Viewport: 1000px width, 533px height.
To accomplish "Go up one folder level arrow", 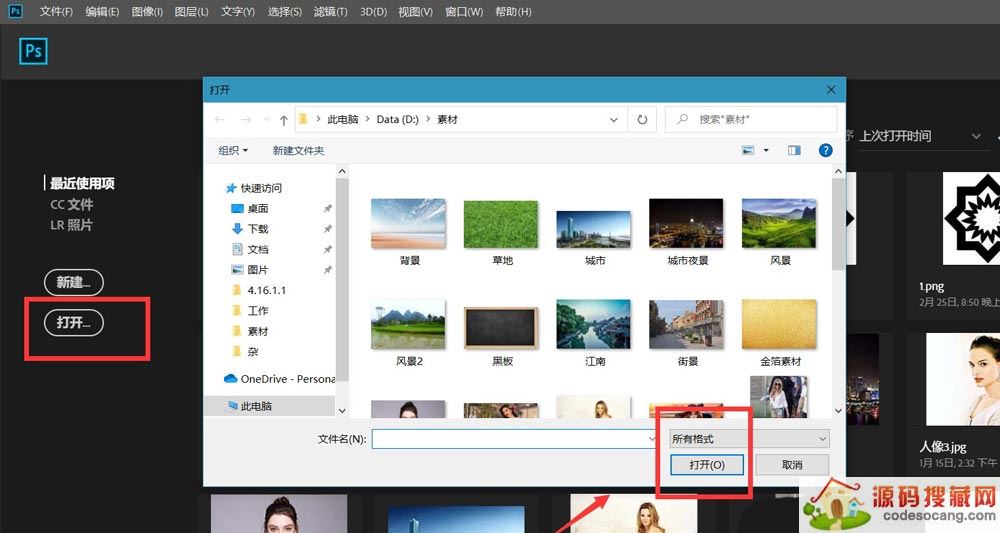I will pos(284,120).
